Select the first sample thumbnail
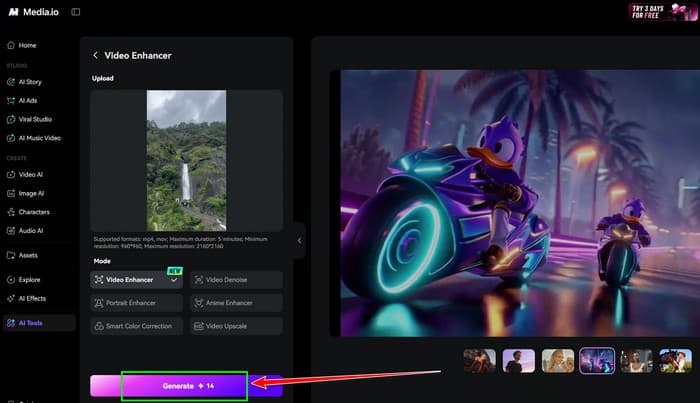 479,361
